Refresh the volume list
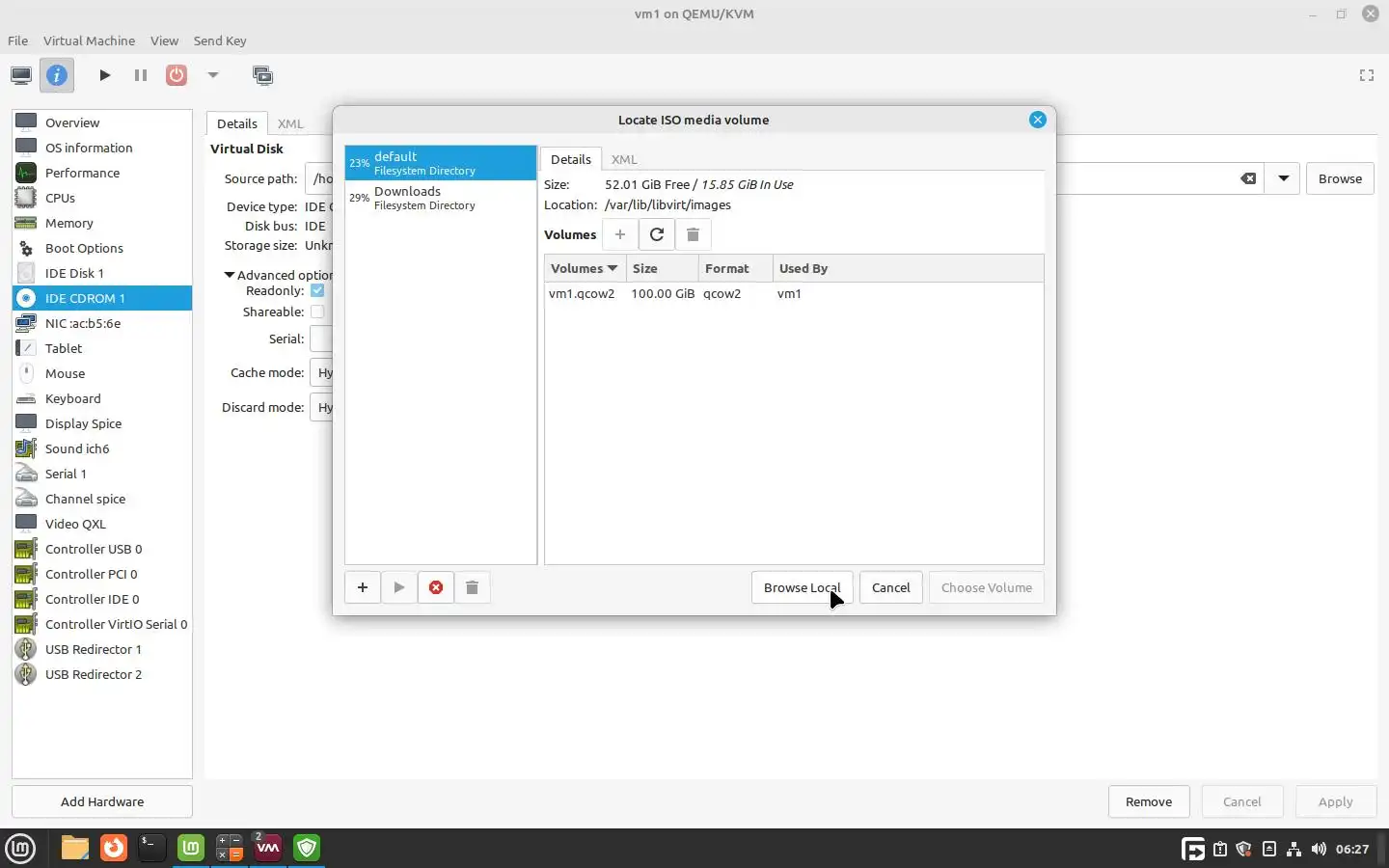1389x868 pixels. pyautogui.click(x=657, y=234)
